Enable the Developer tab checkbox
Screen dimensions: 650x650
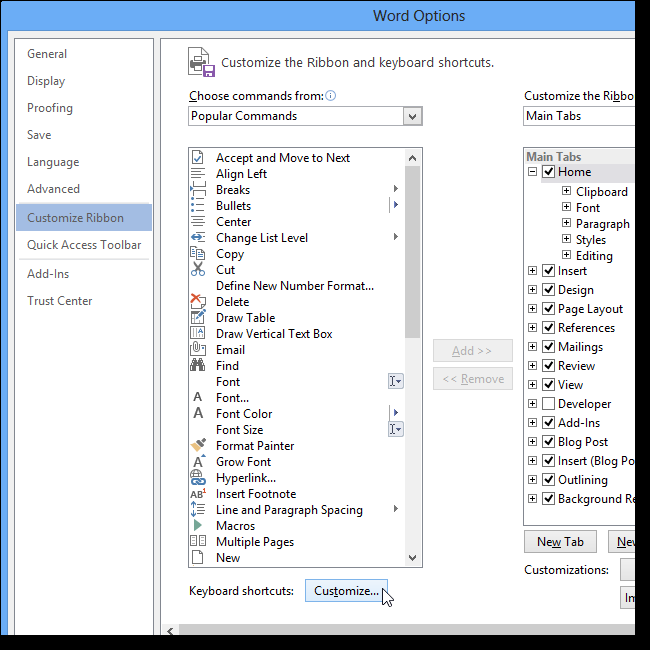pos(548,404)
